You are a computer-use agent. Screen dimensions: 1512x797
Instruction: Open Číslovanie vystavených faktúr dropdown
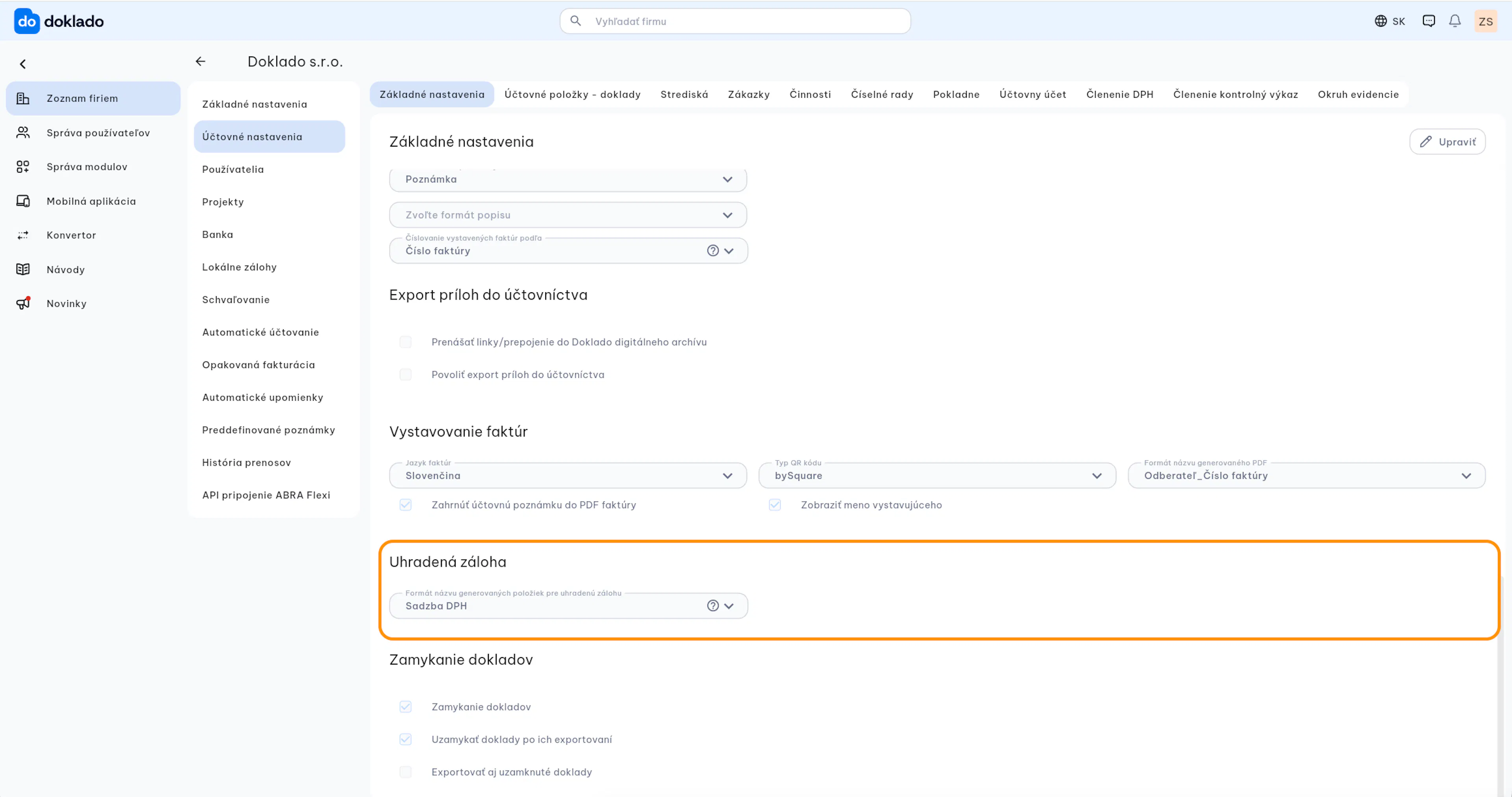[x=567, y=251]
